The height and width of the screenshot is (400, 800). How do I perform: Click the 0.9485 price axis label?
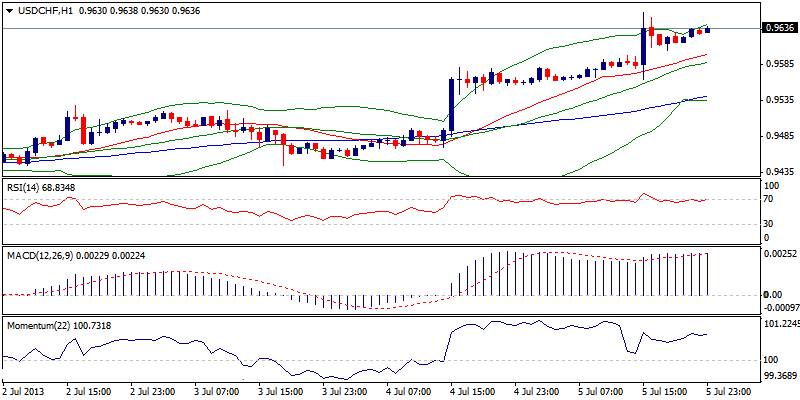click(778, 136)
